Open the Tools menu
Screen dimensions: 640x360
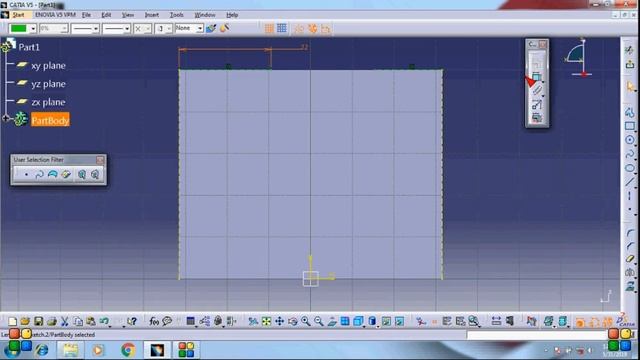point(176,15)
